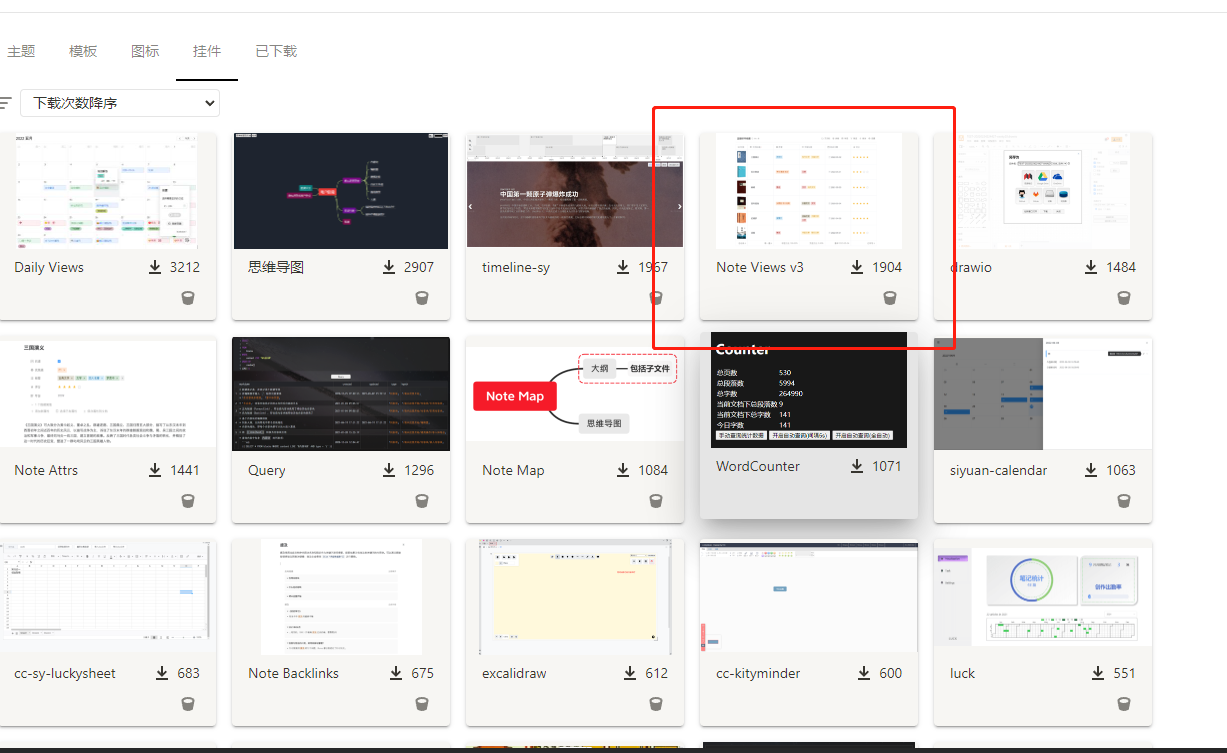
Task: Open the timeline-sy preview thumbnail
Action: (x=575, y=191)
